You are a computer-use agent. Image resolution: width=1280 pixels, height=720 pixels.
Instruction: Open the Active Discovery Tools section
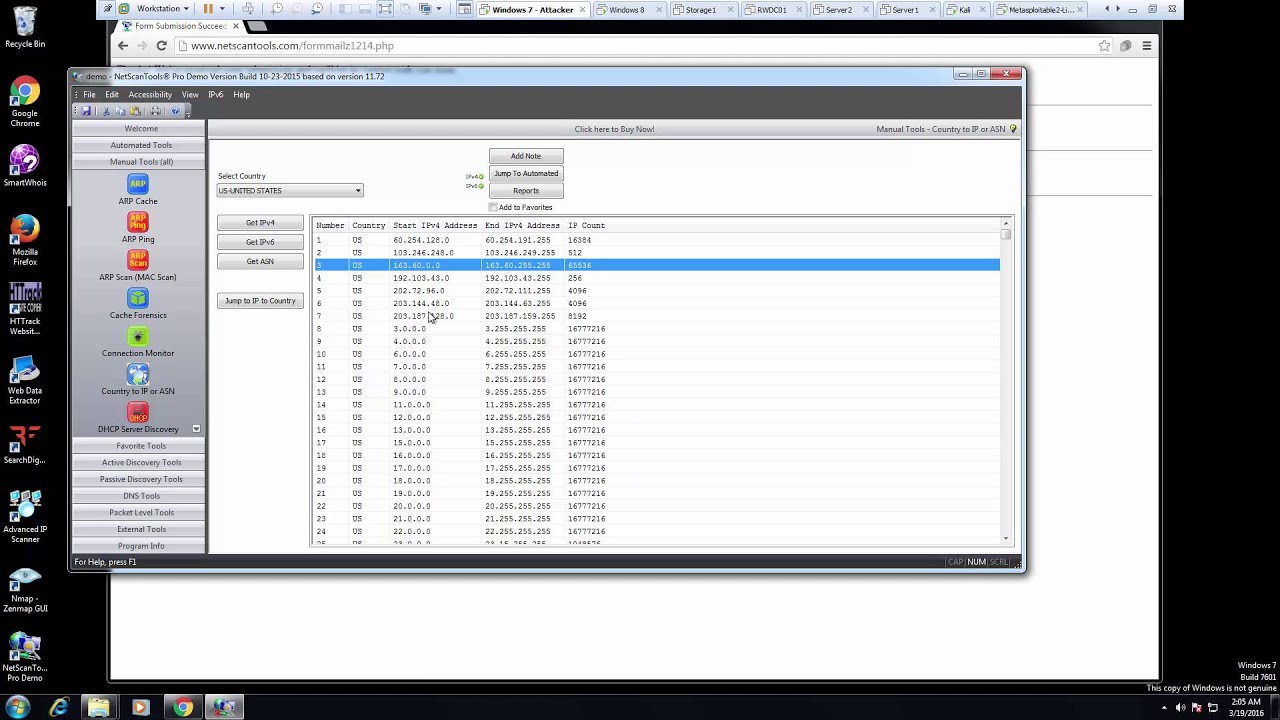point(141,462)
